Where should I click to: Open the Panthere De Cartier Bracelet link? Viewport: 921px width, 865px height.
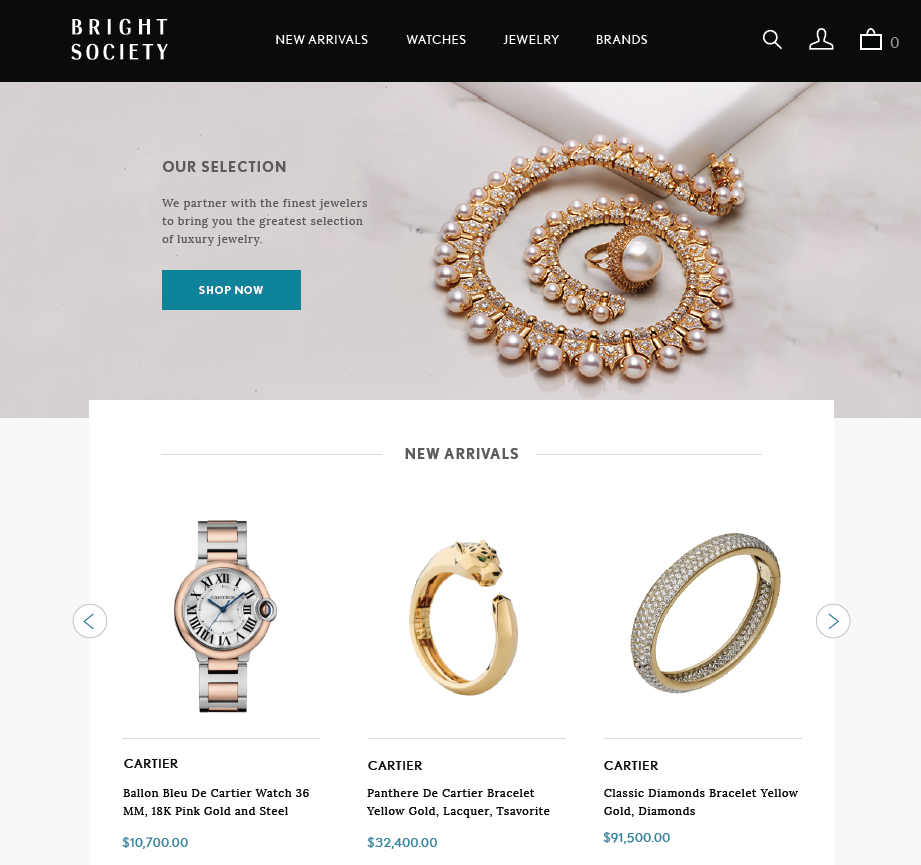[458, 802]
